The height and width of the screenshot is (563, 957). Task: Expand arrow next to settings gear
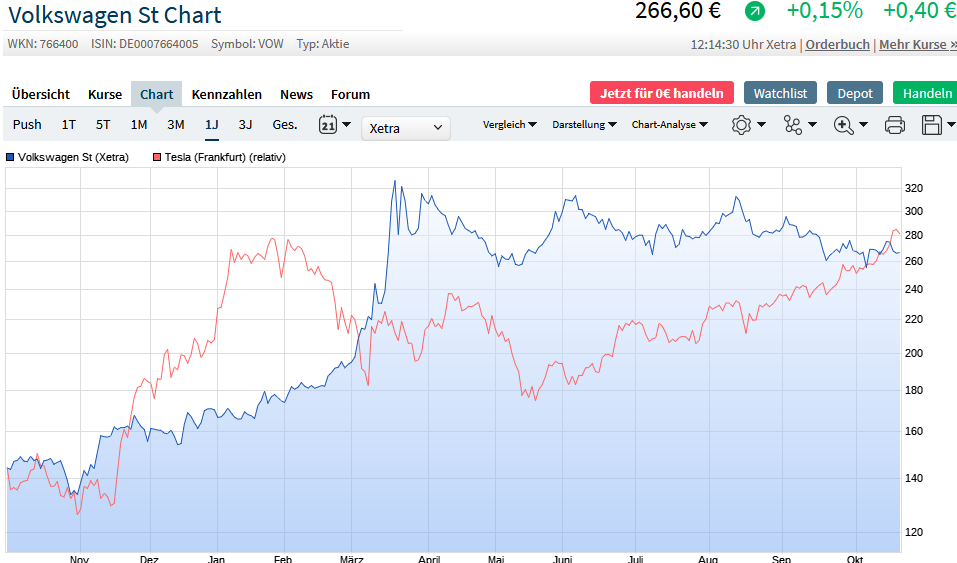[x=762, y=125]
